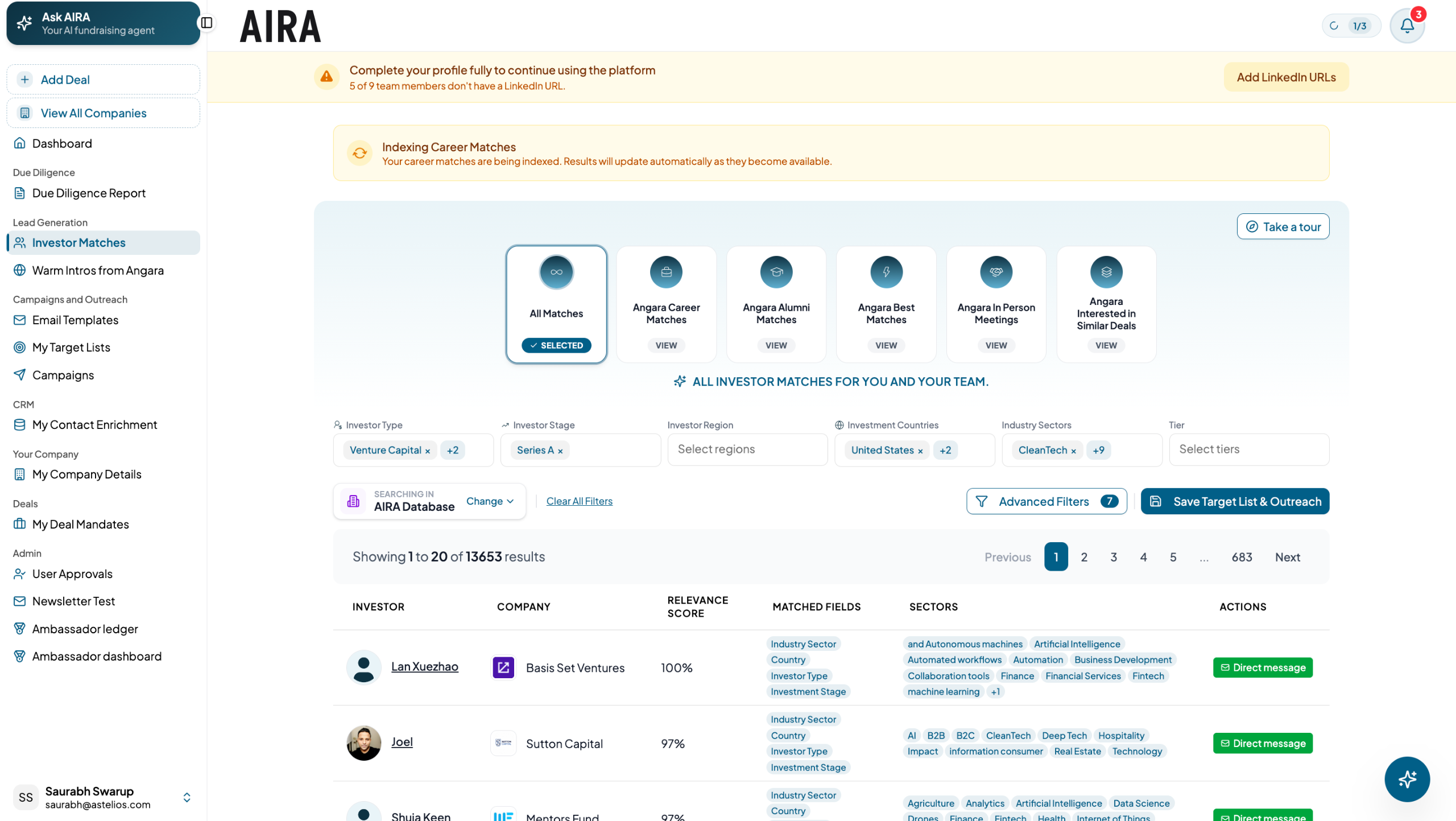The height and width of the screenshot is (821, 1456).
Task: Open the Tier selection dropdown
Action: (x=1248, y=449)
